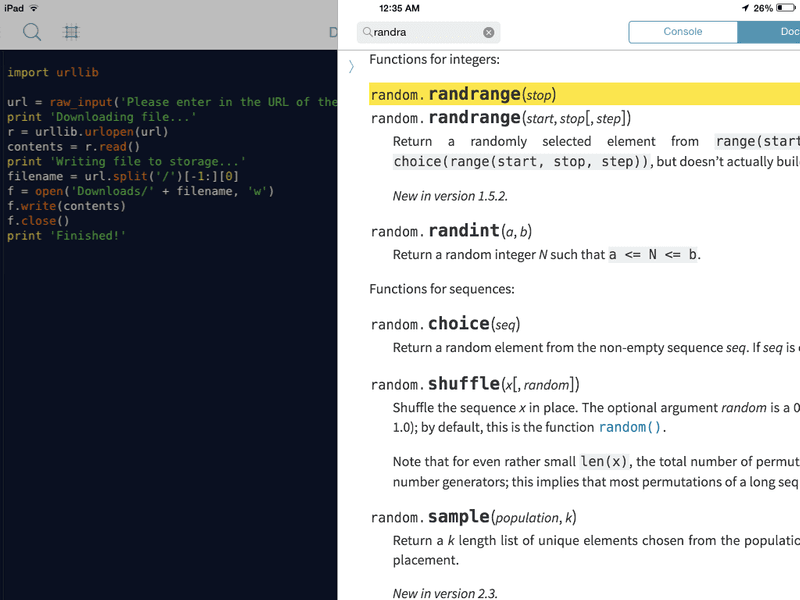The height and width of the screenshot is (600, 800).
Task: Select the random.randint(a, b) entry
Action: (x=451, y=231)
